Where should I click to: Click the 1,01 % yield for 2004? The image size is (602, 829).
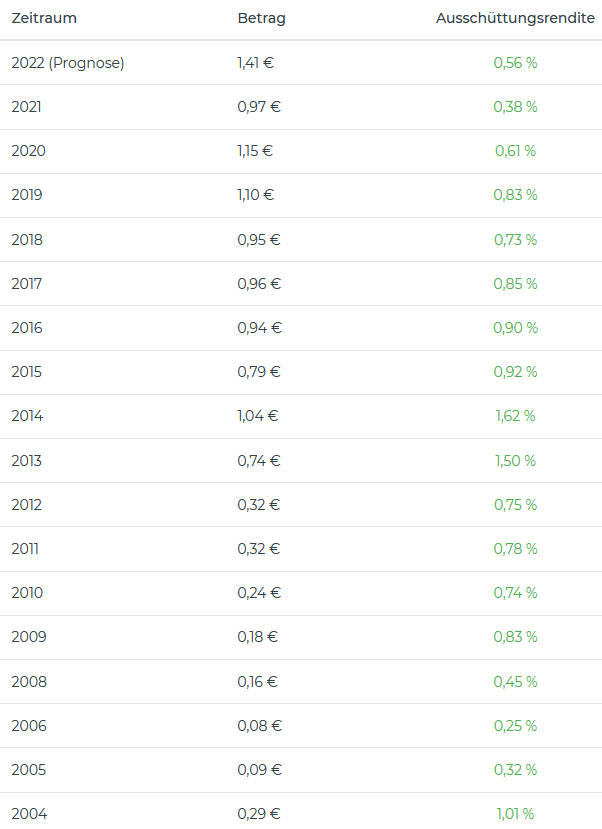[x=515, y=813]
